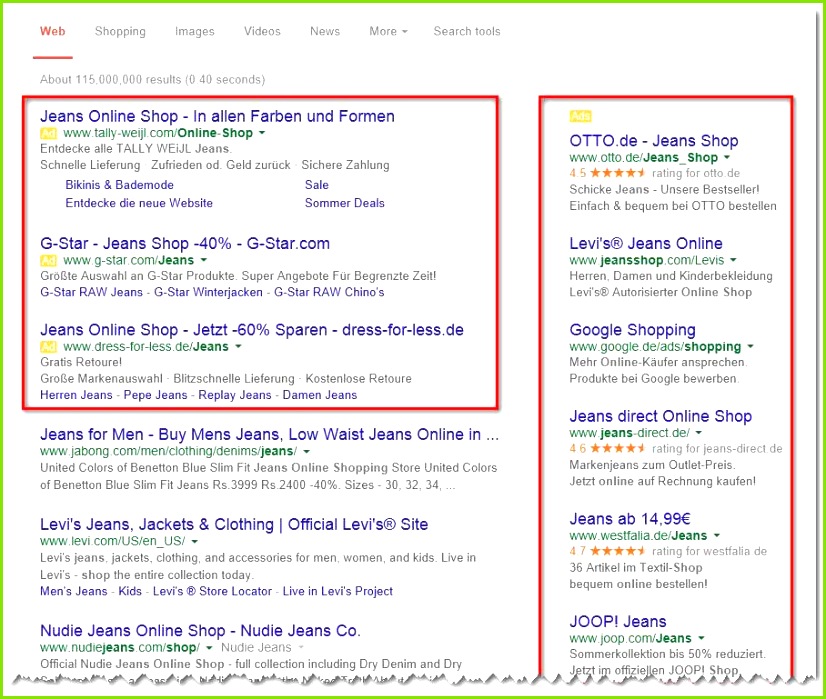Click the Ad badge beside www.dress-for-less.de
826x699 pixels.
(x=48, y=347)
